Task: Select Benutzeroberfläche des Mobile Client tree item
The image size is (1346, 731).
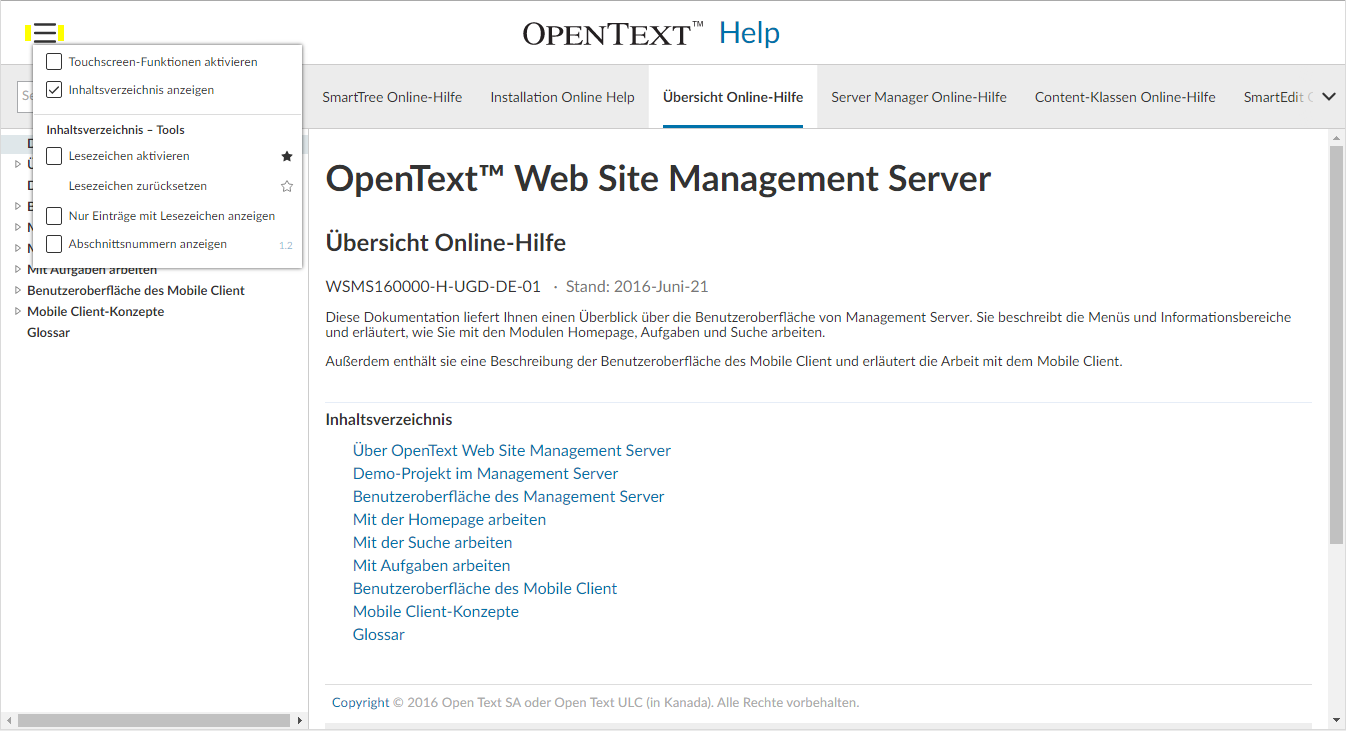Action: pyautogui.click(x=136, y=291)
